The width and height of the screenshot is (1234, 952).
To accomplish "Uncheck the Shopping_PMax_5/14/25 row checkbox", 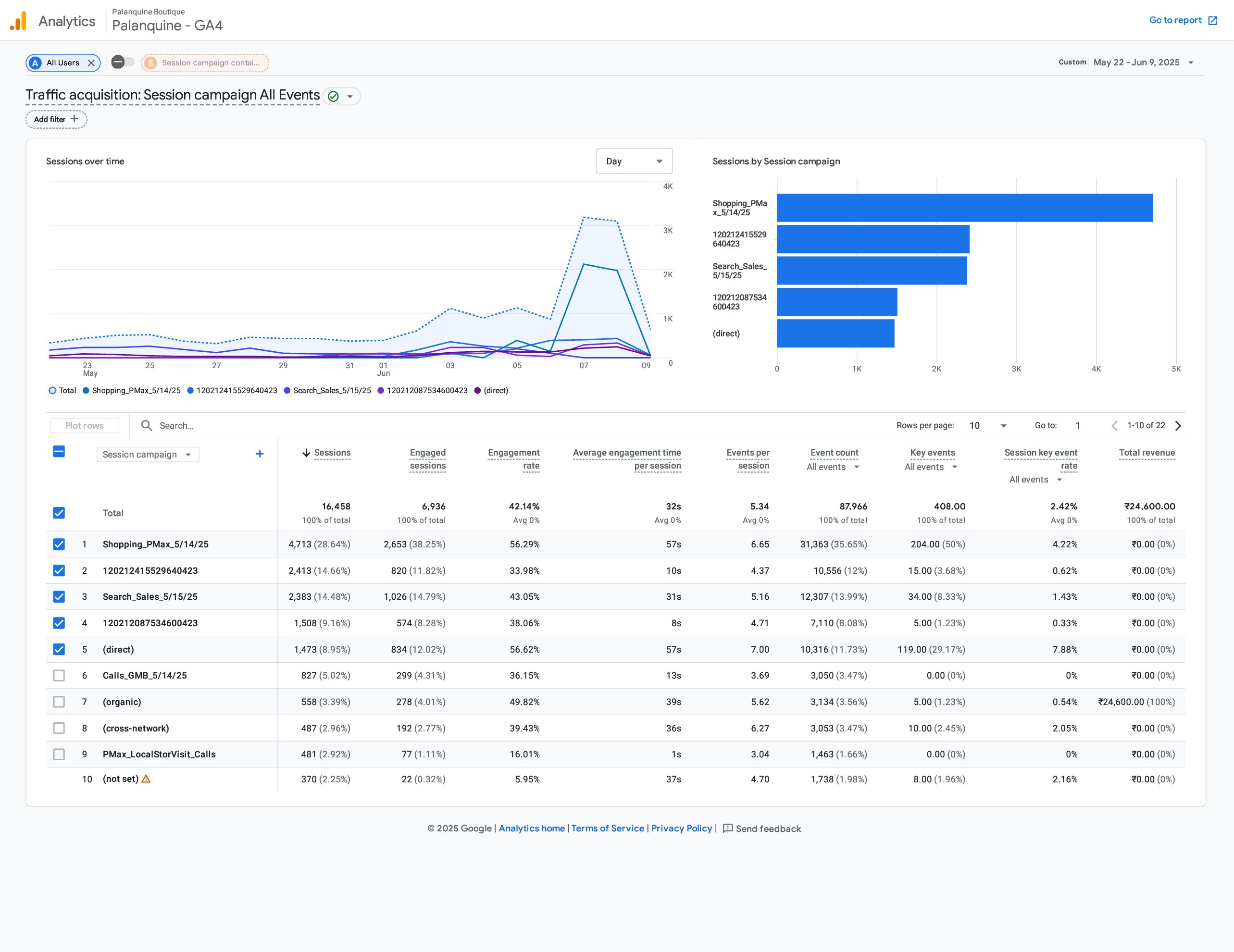I will pyautogui.click(x=59, y=544).
